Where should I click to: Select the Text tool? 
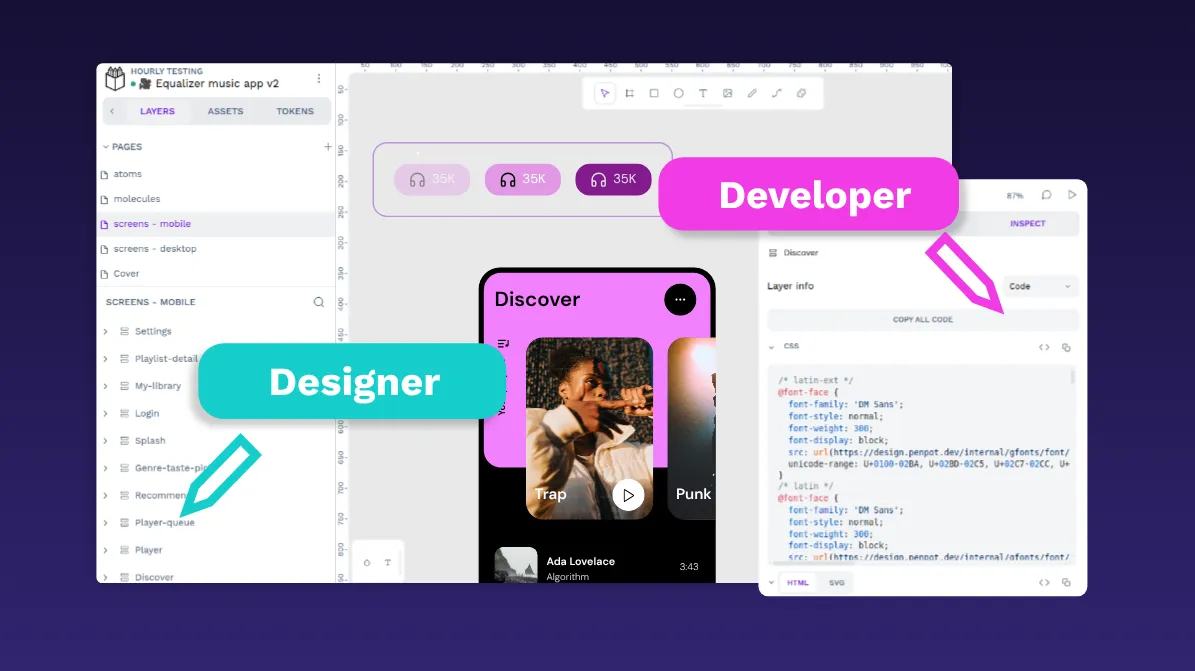pos(703,94)
